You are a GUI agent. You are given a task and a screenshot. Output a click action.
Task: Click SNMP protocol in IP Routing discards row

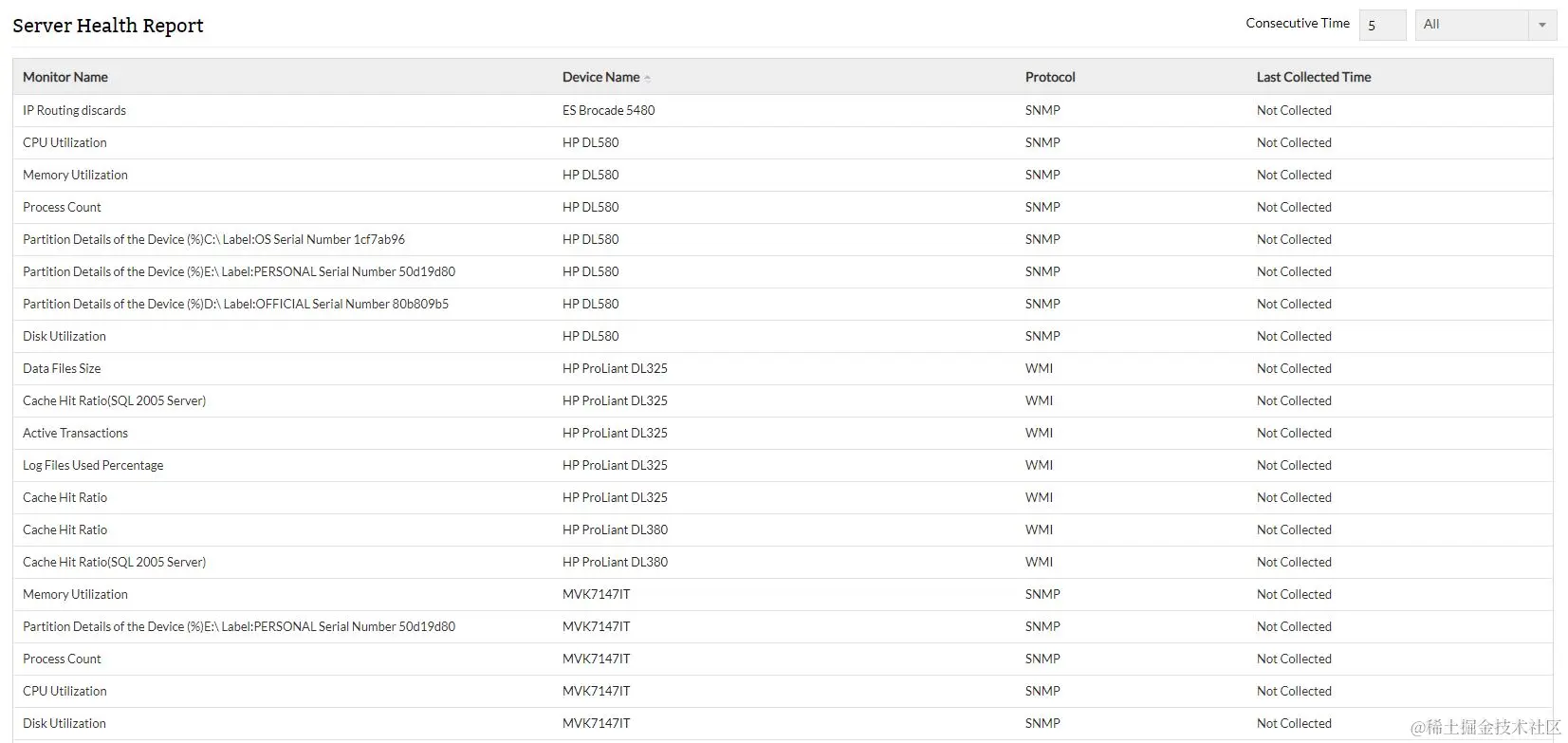[1042, 110]
